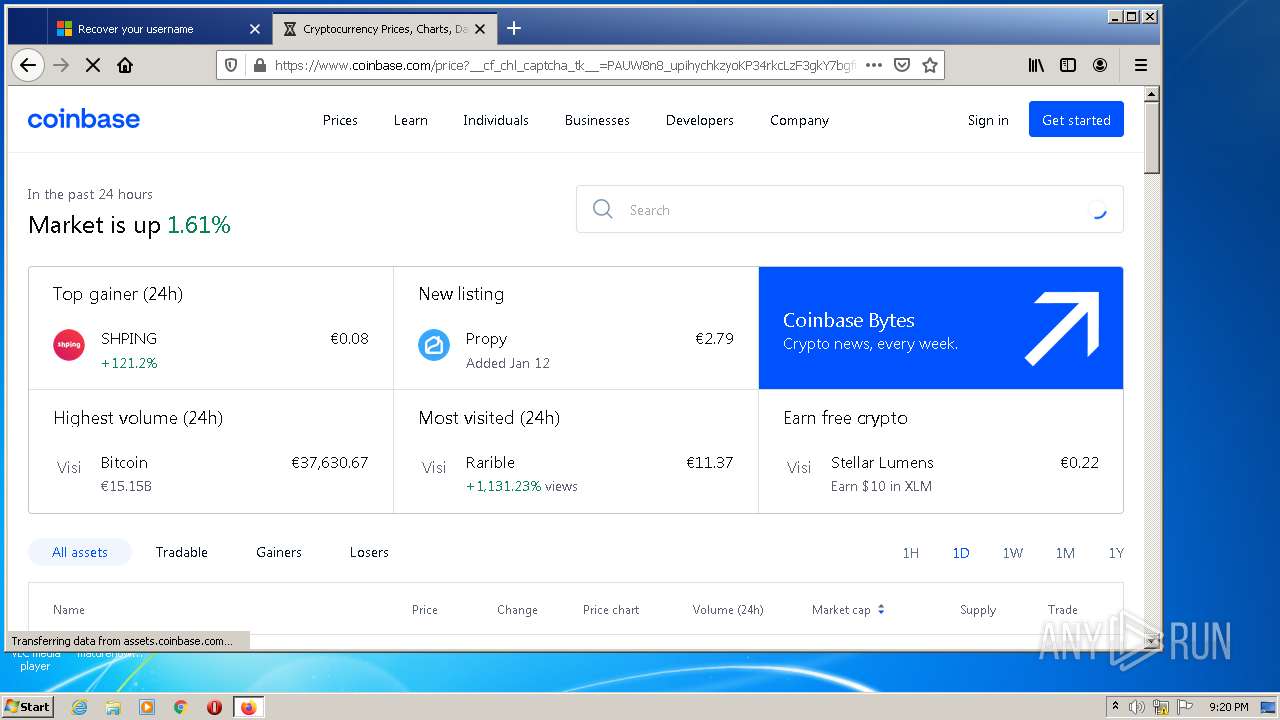Click the Propy coin logo
The width and height of the screenshot is (1280, 720).
pos(434,345)
